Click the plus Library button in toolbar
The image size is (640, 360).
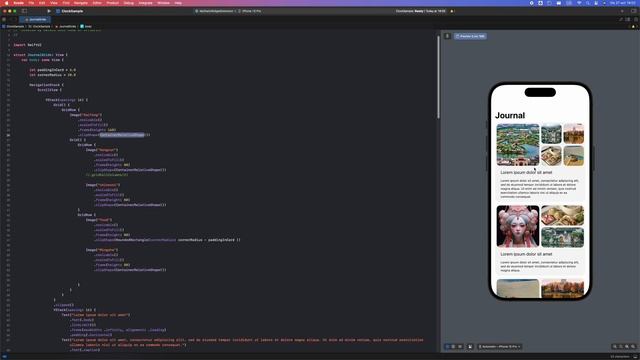(x=622, y=11)
